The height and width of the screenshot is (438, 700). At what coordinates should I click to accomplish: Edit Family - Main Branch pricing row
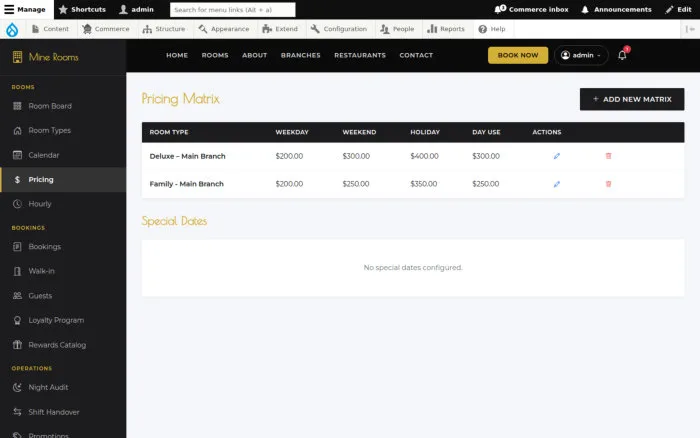coord(557,184)
